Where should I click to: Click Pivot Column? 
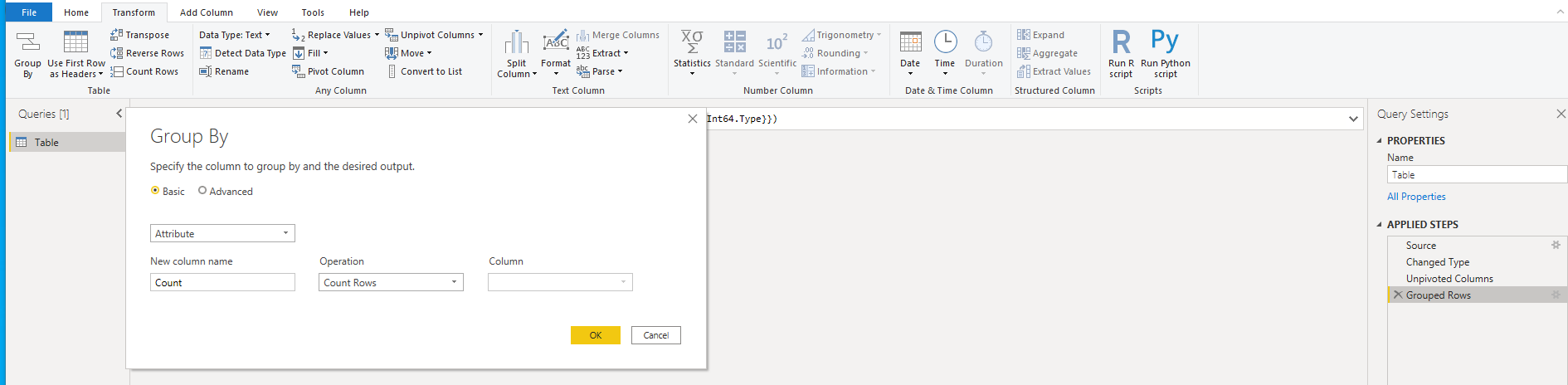click(x=328, y=71)
